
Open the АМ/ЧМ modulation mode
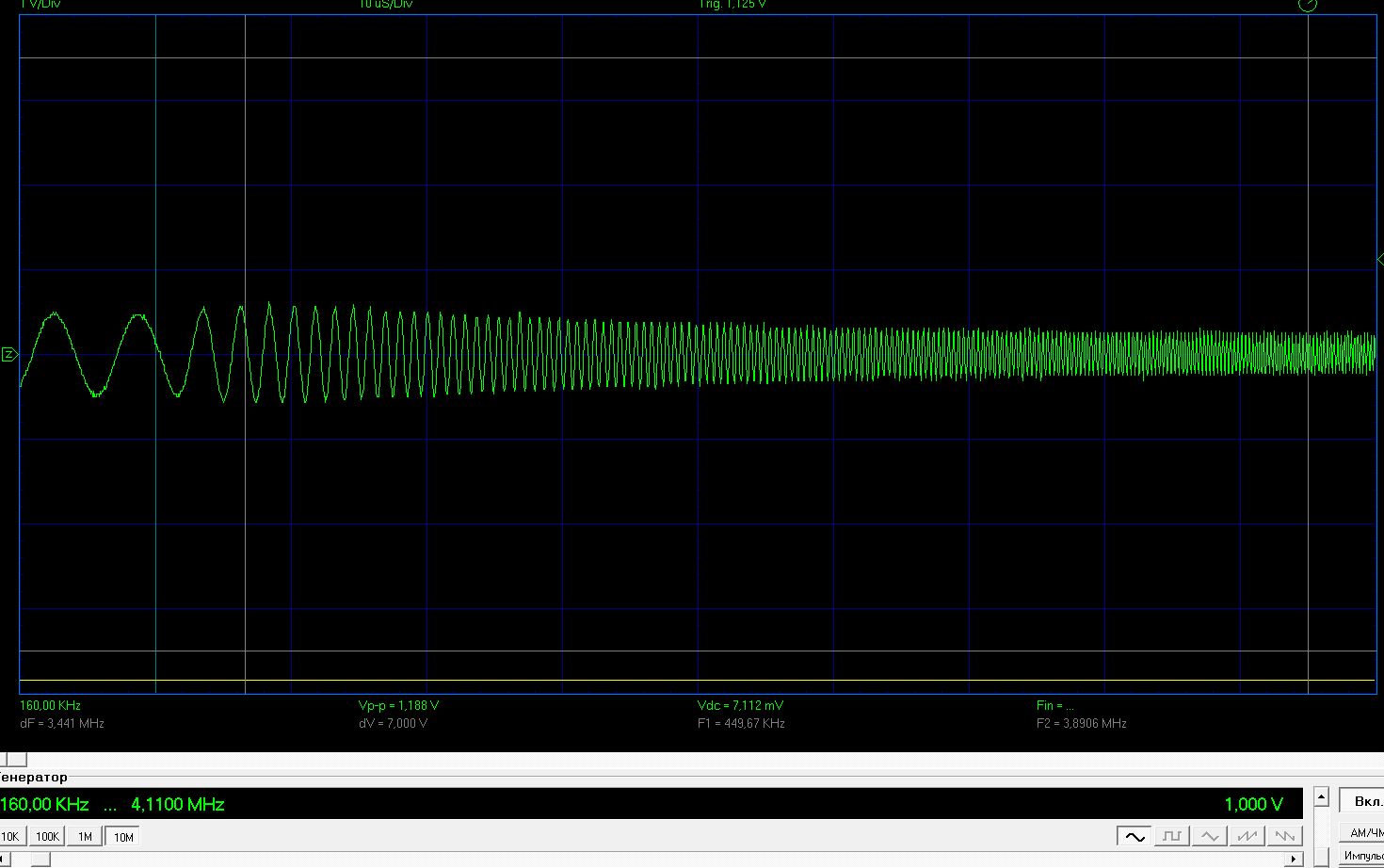(1364, 833)
